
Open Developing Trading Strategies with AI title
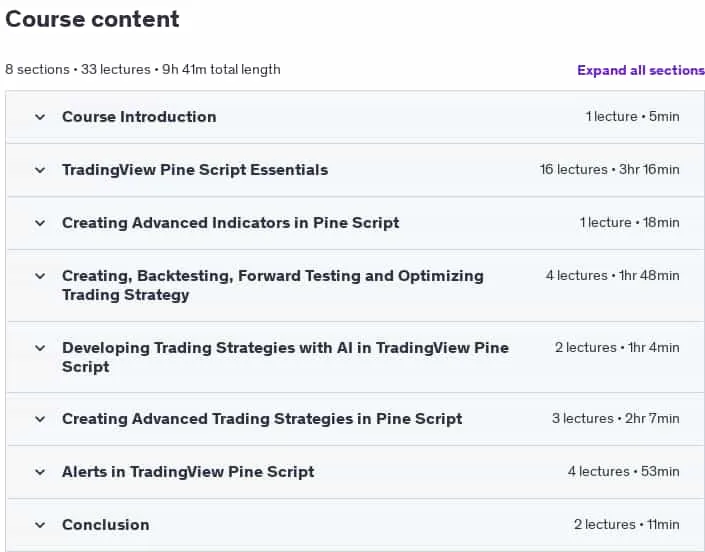286,357
